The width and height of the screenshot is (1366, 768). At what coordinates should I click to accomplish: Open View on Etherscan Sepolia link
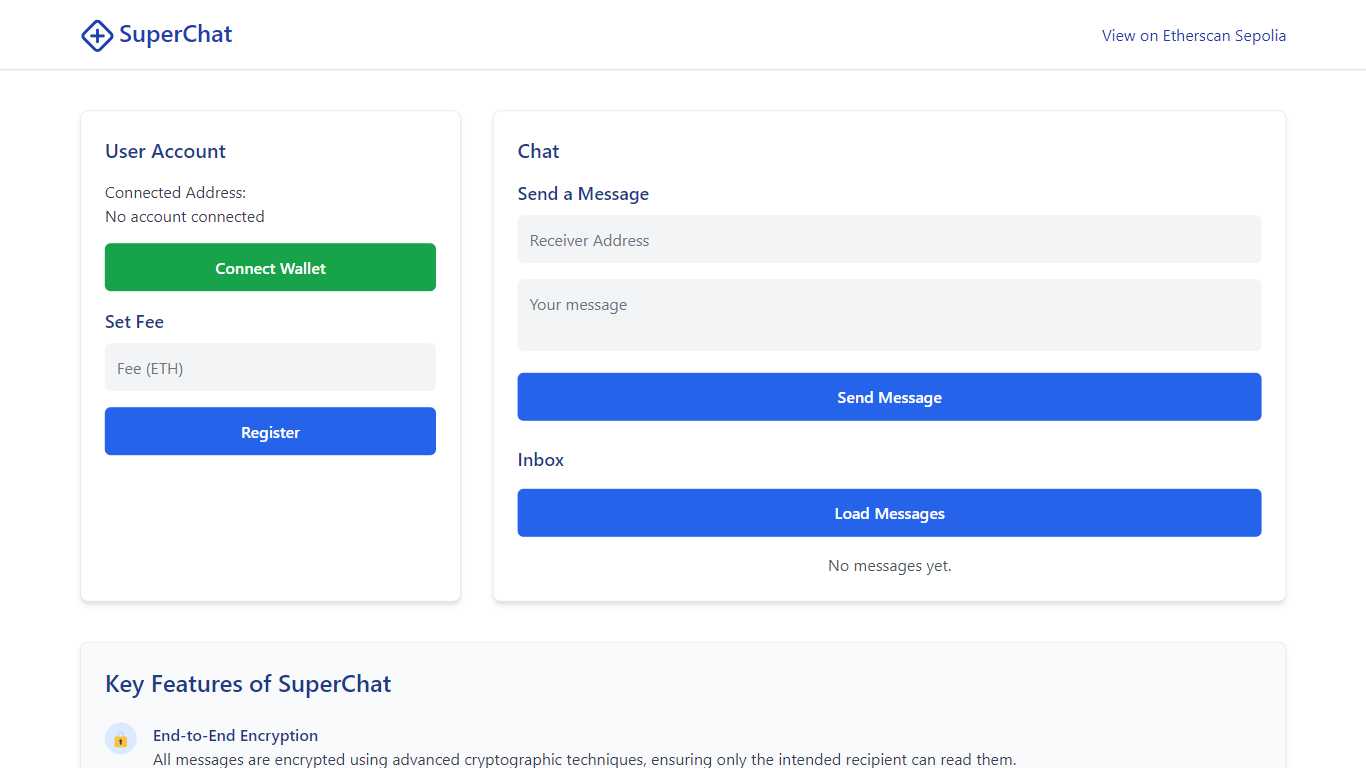point(1193,36)
